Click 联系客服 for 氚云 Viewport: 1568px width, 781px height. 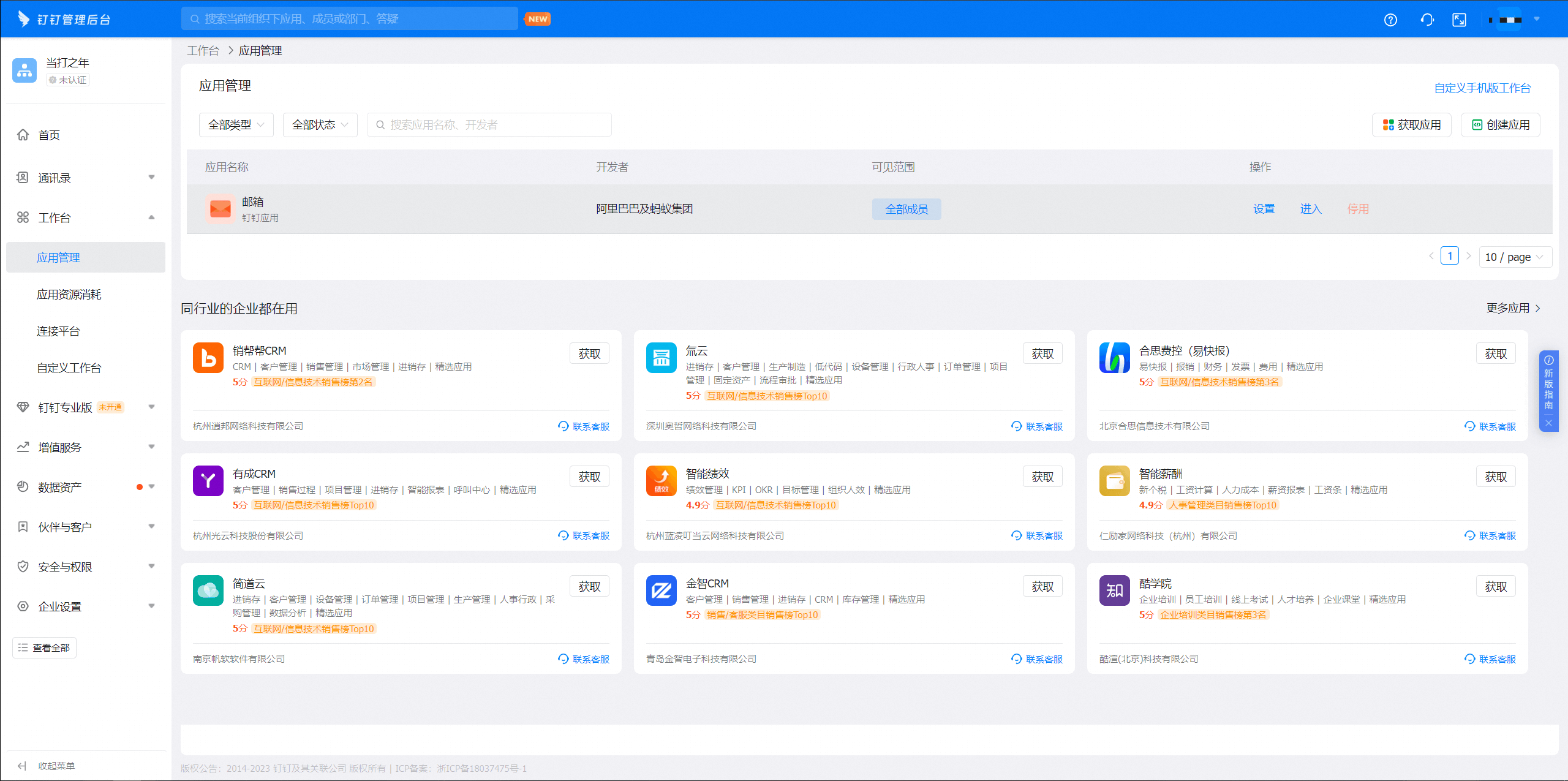1037,426
